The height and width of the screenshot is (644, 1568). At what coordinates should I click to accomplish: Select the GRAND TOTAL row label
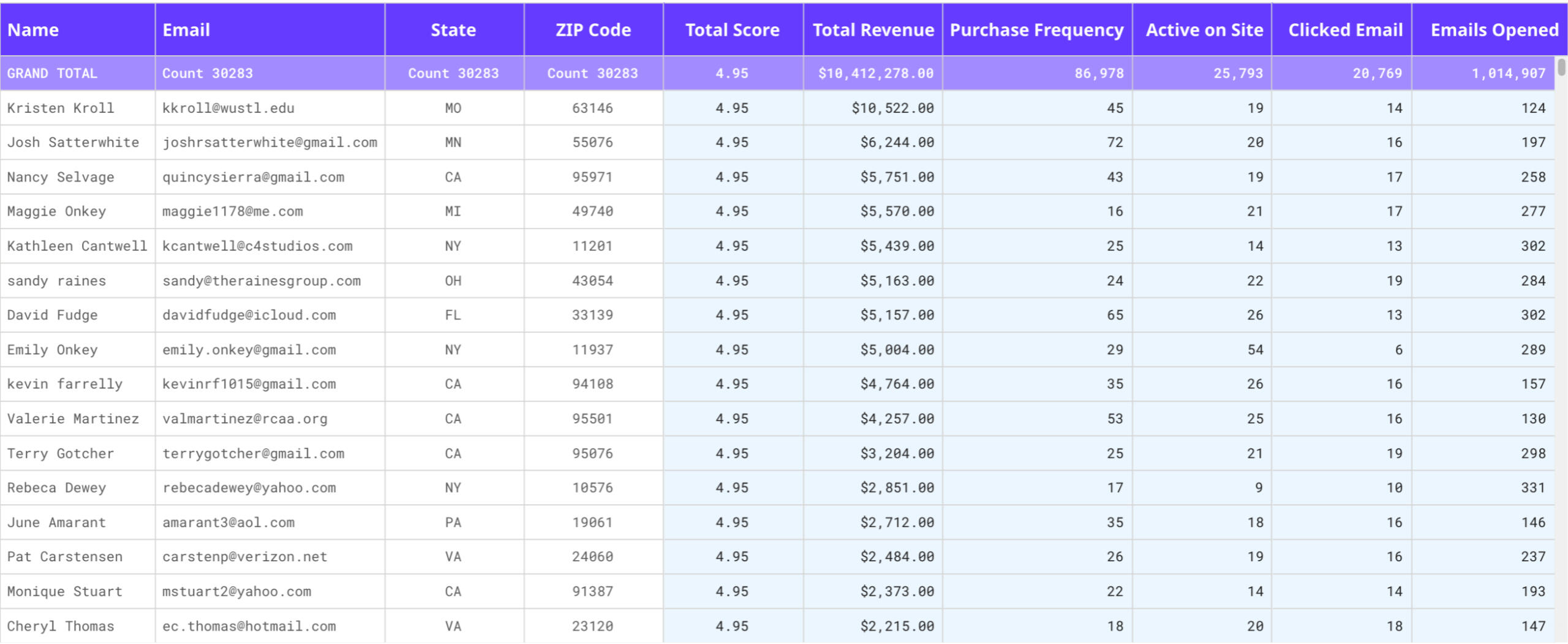click(x=52, y=74)
